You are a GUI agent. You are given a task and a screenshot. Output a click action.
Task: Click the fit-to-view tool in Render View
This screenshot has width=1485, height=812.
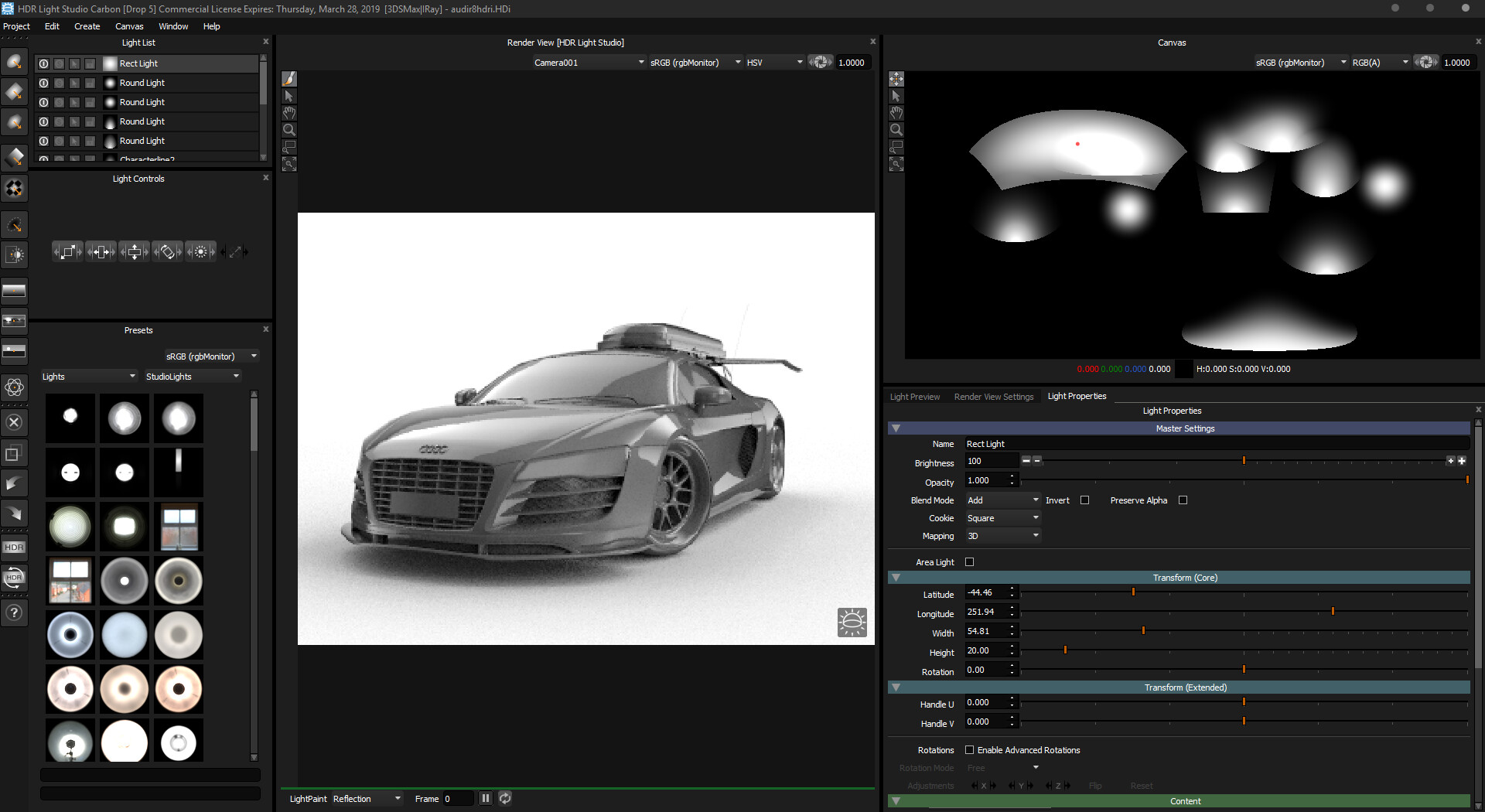[289, 164]
